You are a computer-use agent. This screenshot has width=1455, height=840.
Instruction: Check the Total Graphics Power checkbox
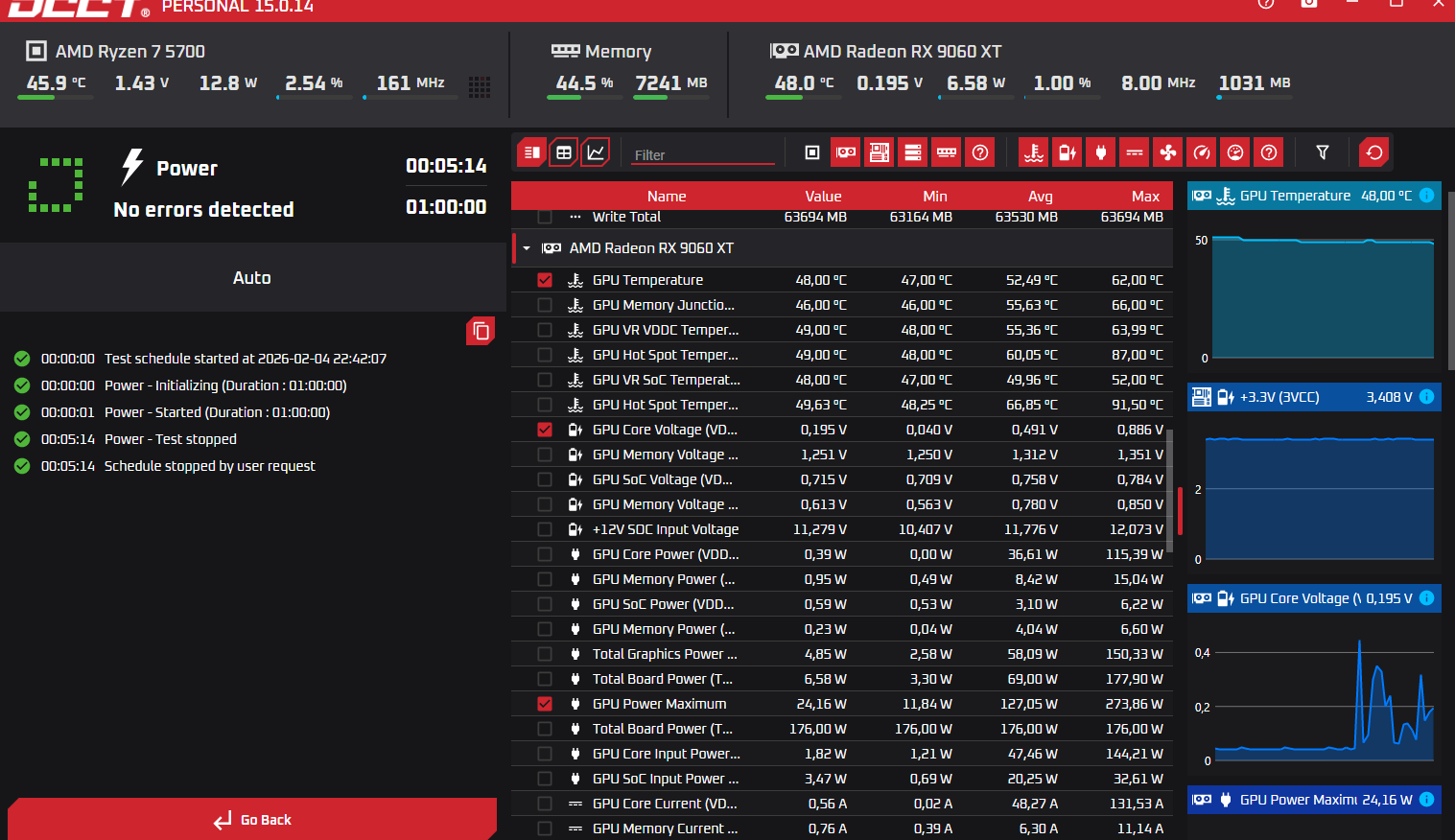[x=545, y=654]
